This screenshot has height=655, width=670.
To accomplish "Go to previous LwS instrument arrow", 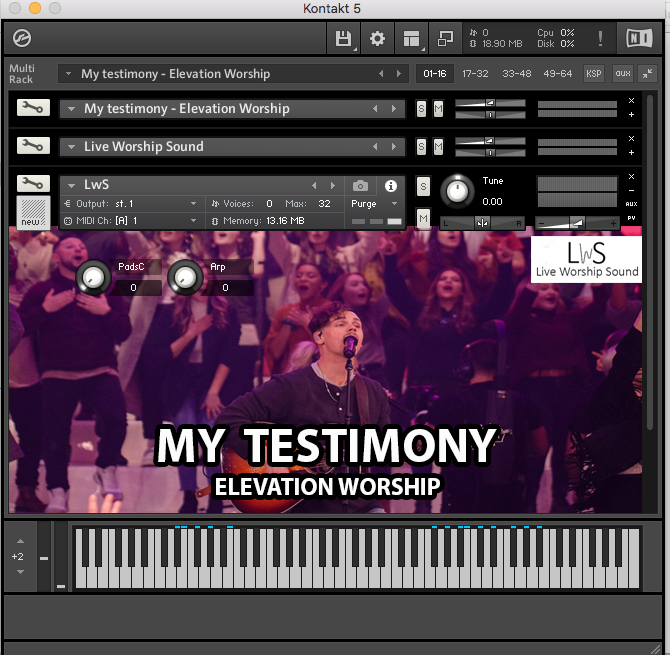I will coord(314,185).
